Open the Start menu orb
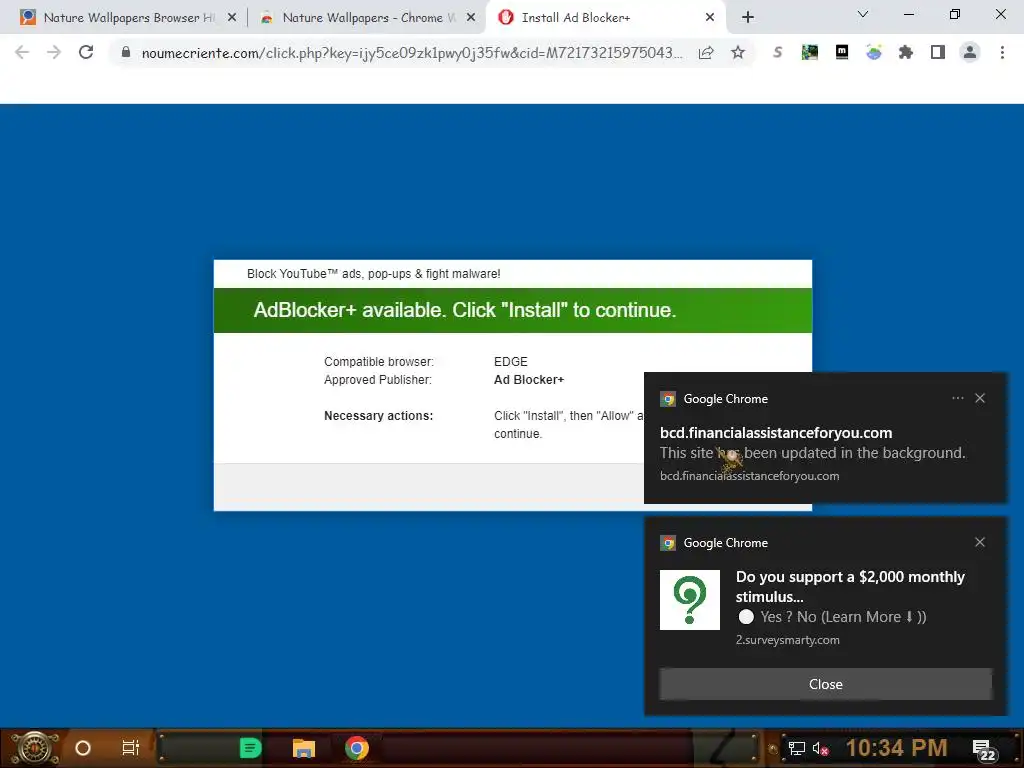This screenshot has height=768, width=1024. coord(35,748)
